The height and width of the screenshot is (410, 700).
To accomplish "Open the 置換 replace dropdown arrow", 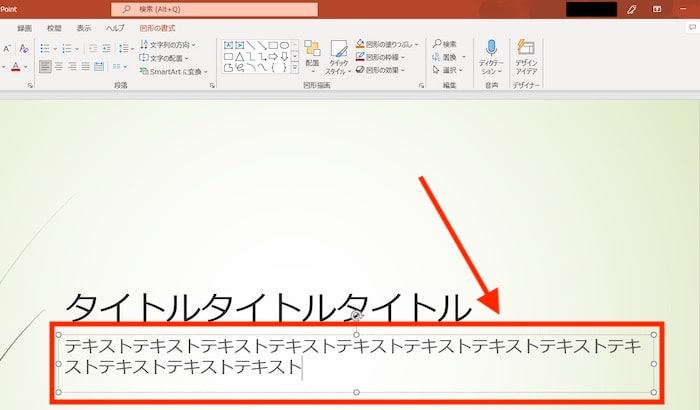I will pyautogui.click(x=463, y=57).
